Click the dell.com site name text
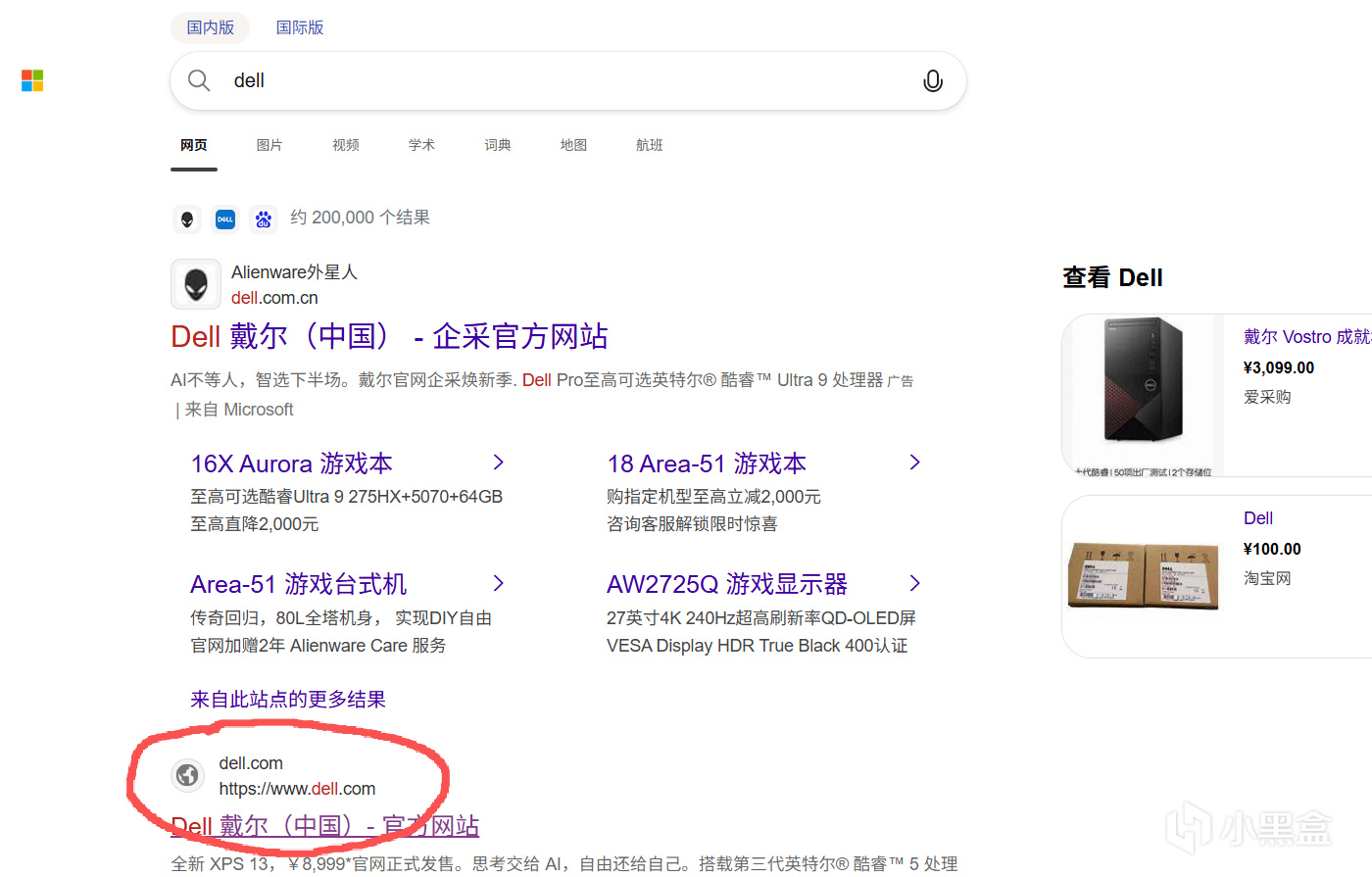Screen dimensions: 1372x877 251,763
